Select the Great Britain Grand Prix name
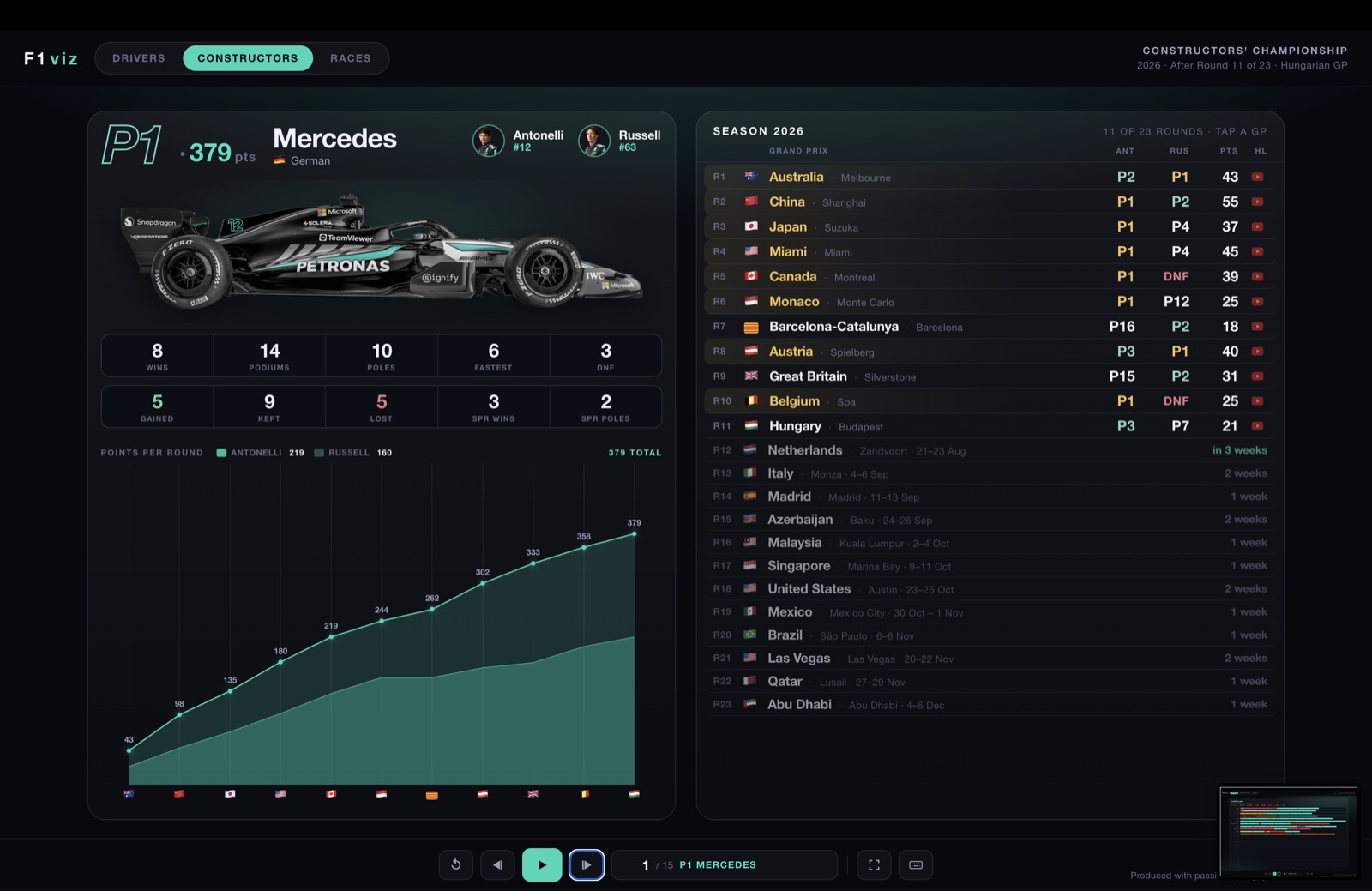1372x891 pixels. click(x=808, y=376)
